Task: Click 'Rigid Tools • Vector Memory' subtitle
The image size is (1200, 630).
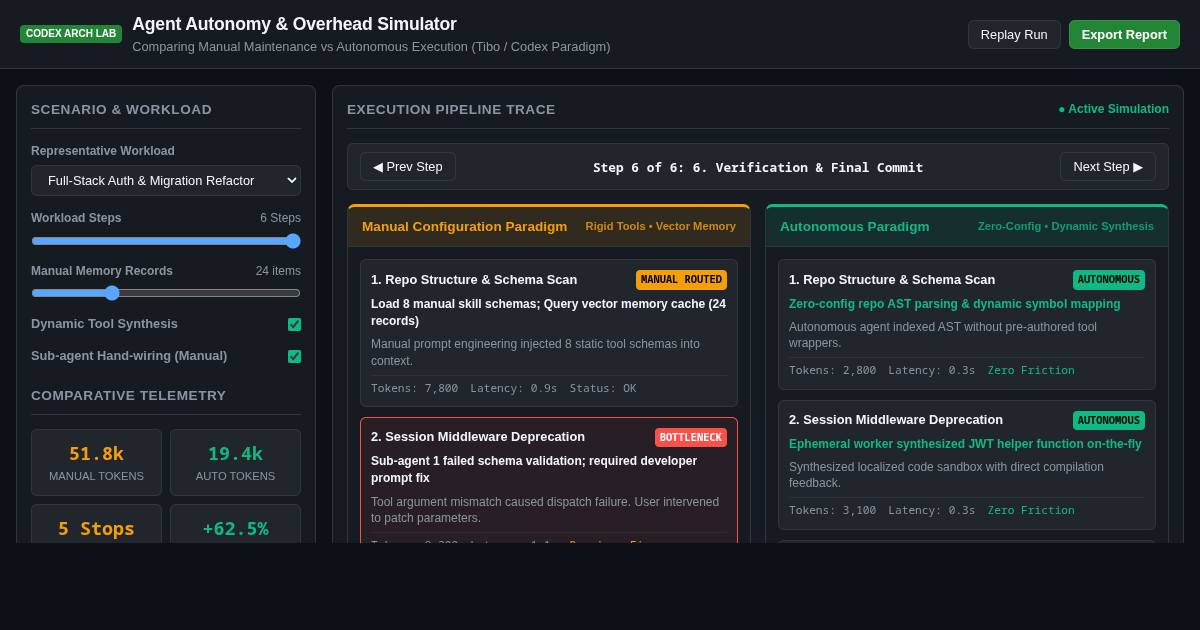Action: [661, 226]
